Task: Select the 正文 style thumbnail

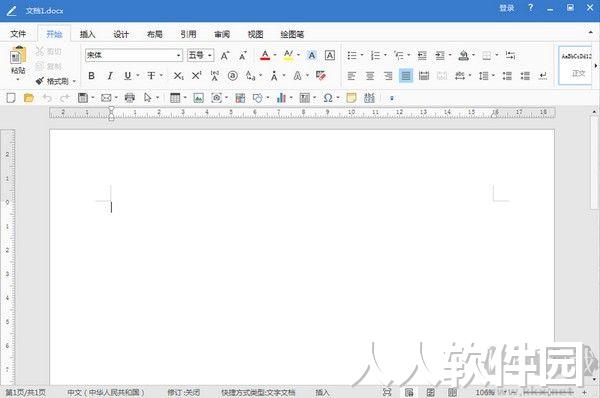Action: 576,65
